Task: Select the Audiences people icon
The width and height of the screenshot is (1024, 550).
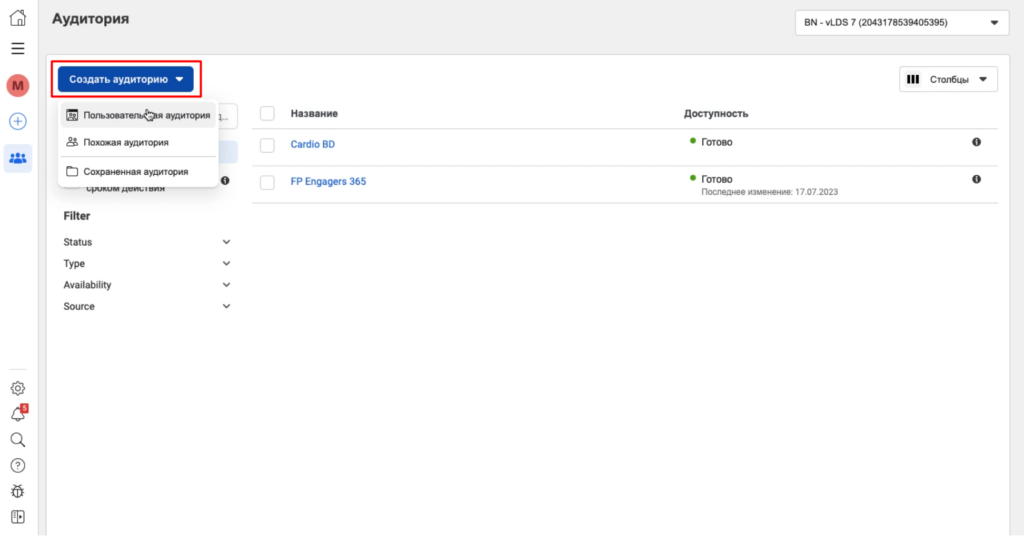Action: tap(18, 158)
